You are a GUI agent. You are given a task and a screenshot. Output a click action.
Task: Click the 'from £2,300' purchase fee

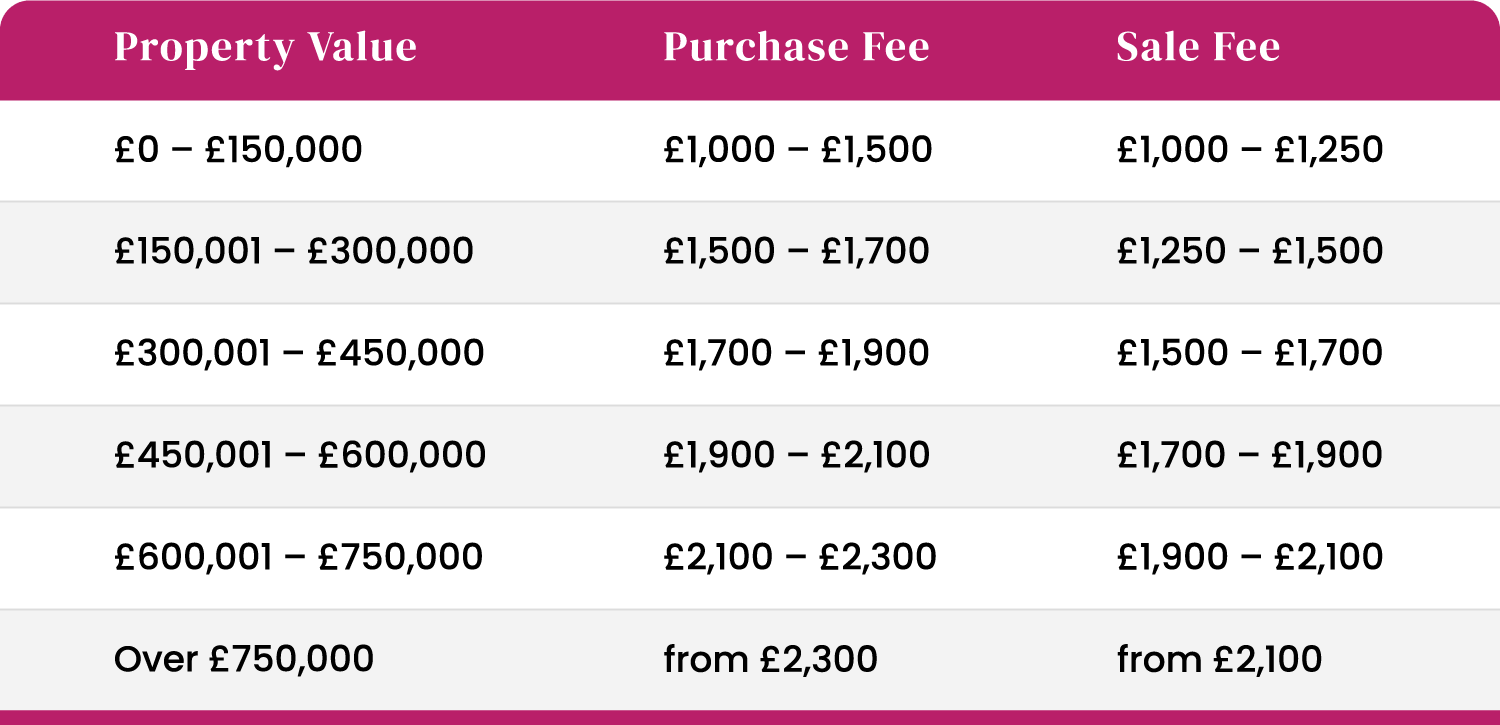point(770,659)
